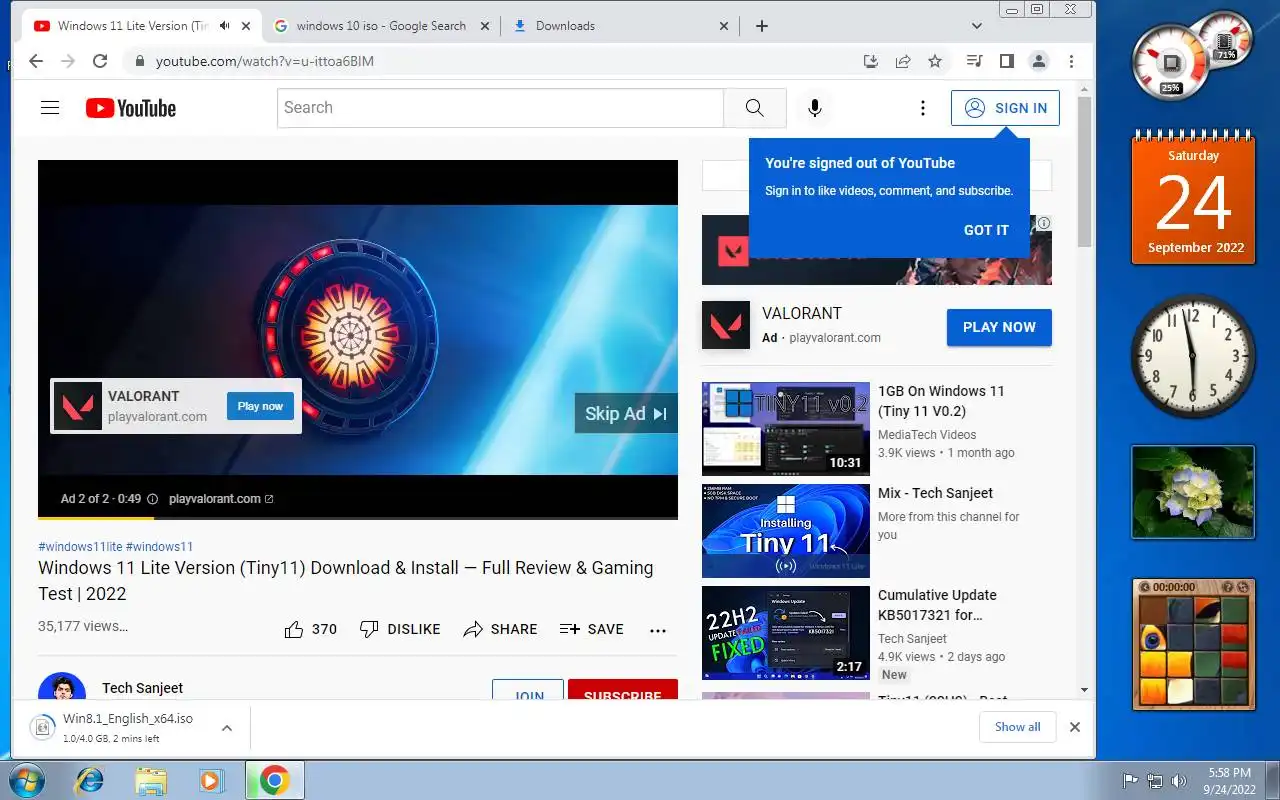Image resolution: width=1280 pixels, height=800 pixels.
Task: Click the DISLIKE button
Action: 400,629
